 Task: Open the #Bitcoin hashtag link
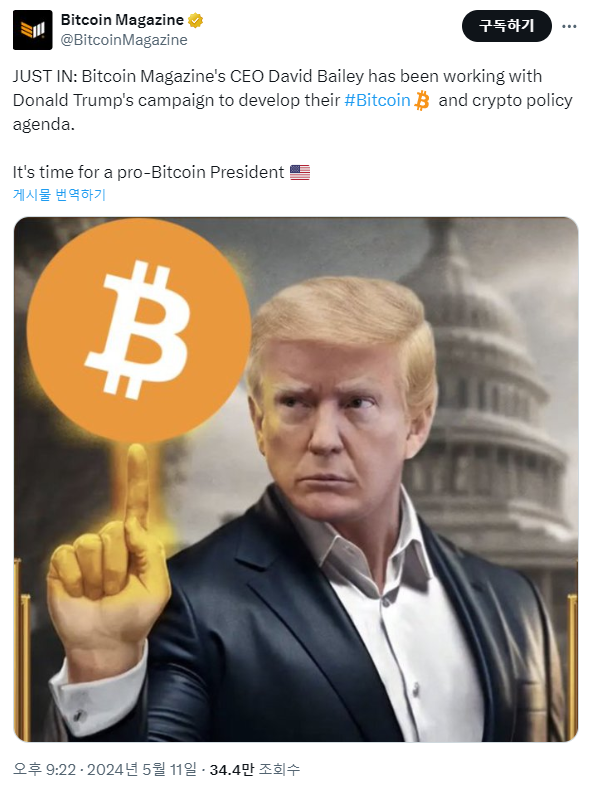377,100
